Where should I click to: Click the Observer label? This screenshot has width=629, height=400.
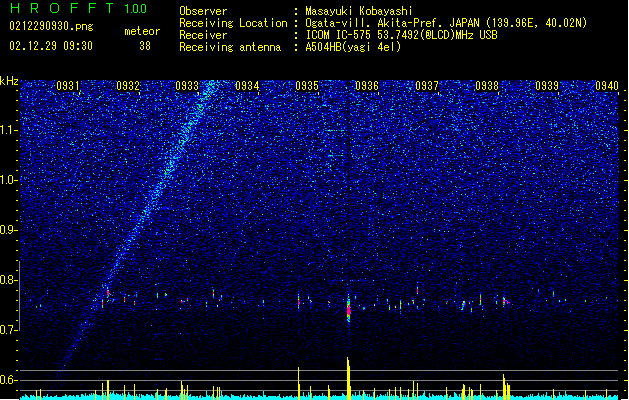pos(203,11)
